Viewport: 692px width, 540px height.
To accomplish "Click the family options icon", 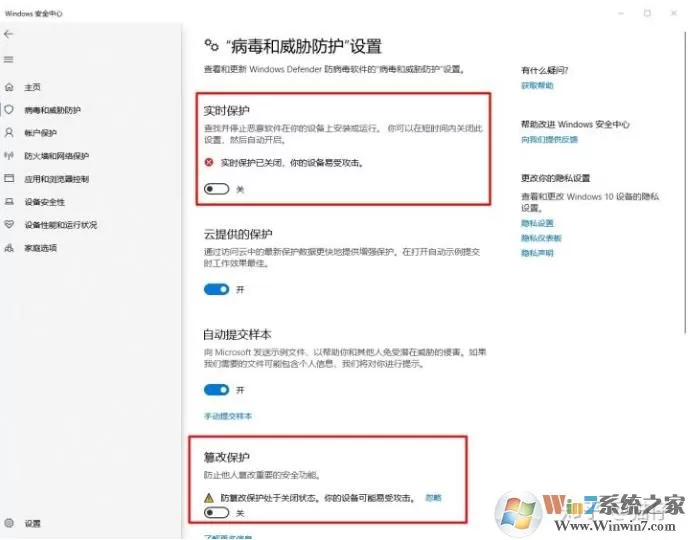I will coord(9,248).
